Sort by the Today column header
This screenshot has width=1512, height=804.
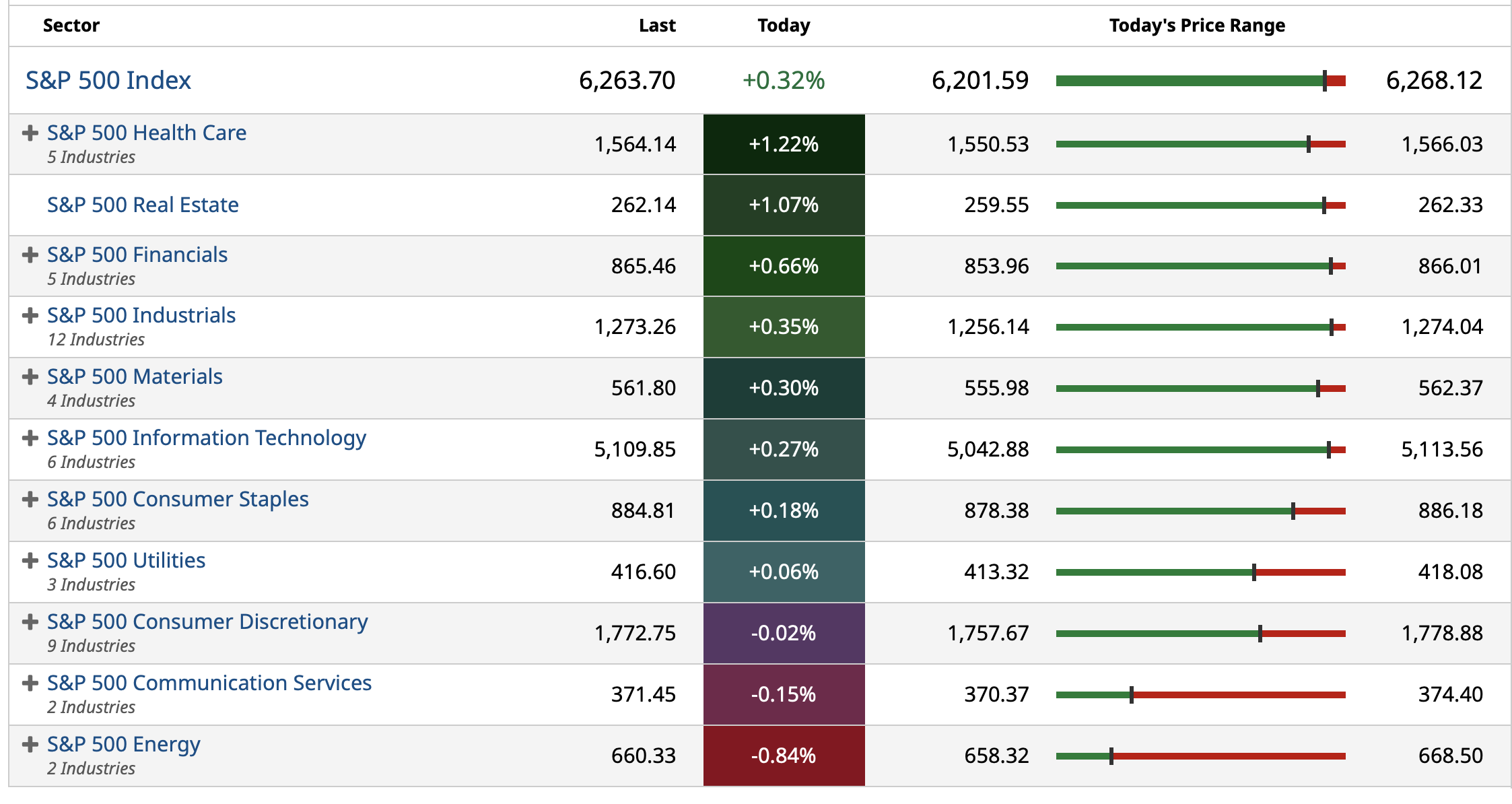784,26
